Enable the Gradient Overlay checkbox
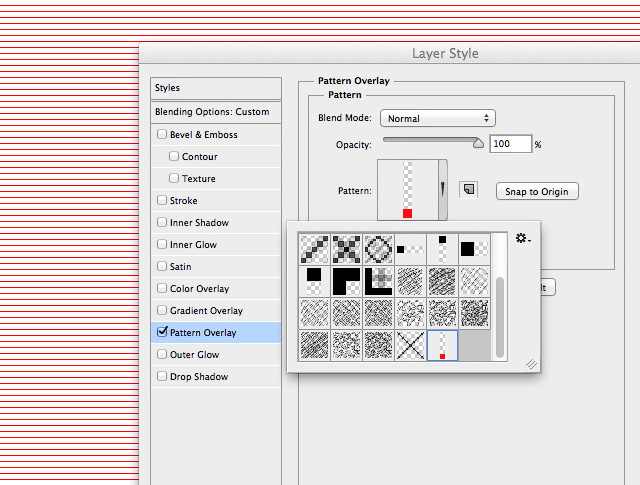The width and height of the screenshot is (640, 485). 162,310
